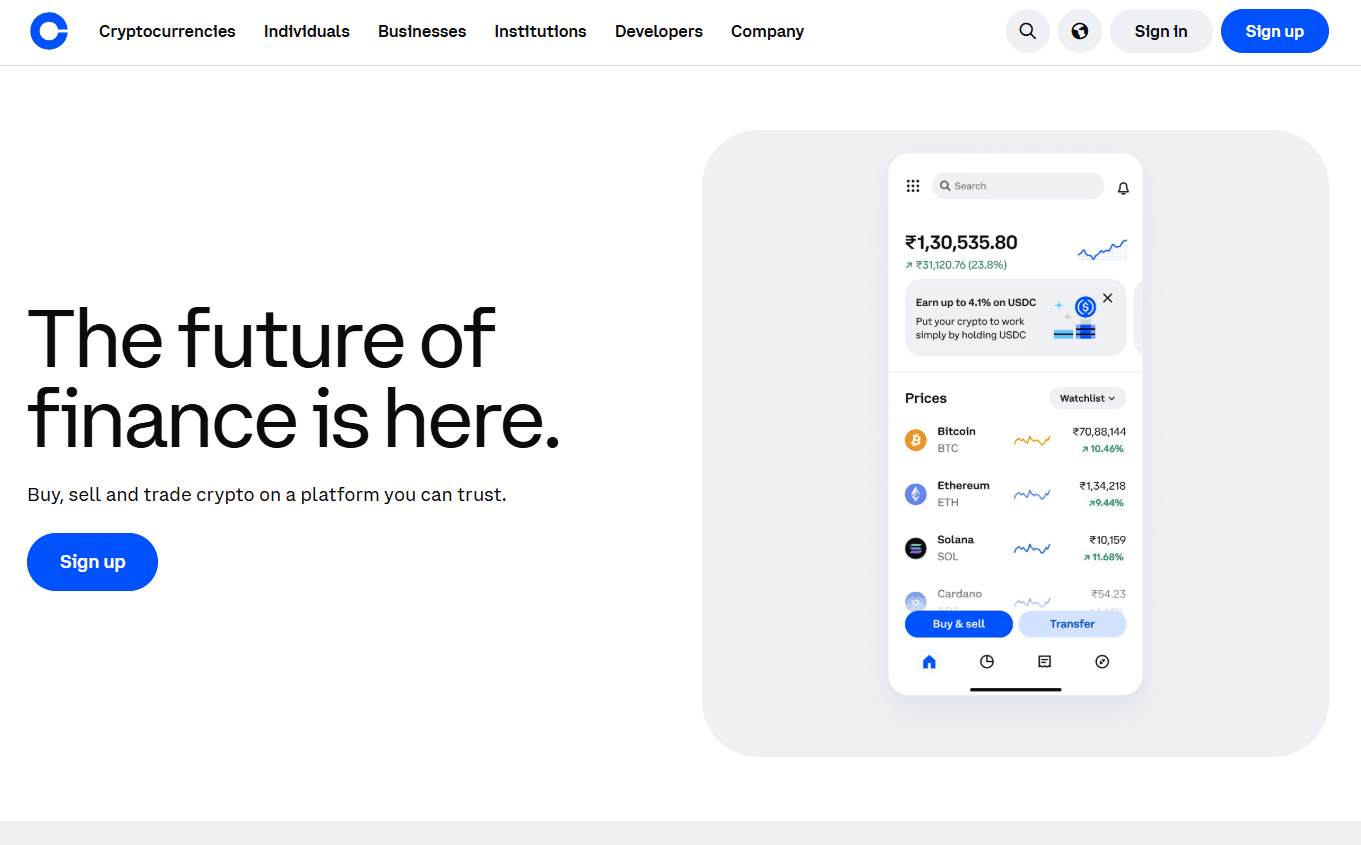Click the notification bell in app mockup

tap(1123, 188)
